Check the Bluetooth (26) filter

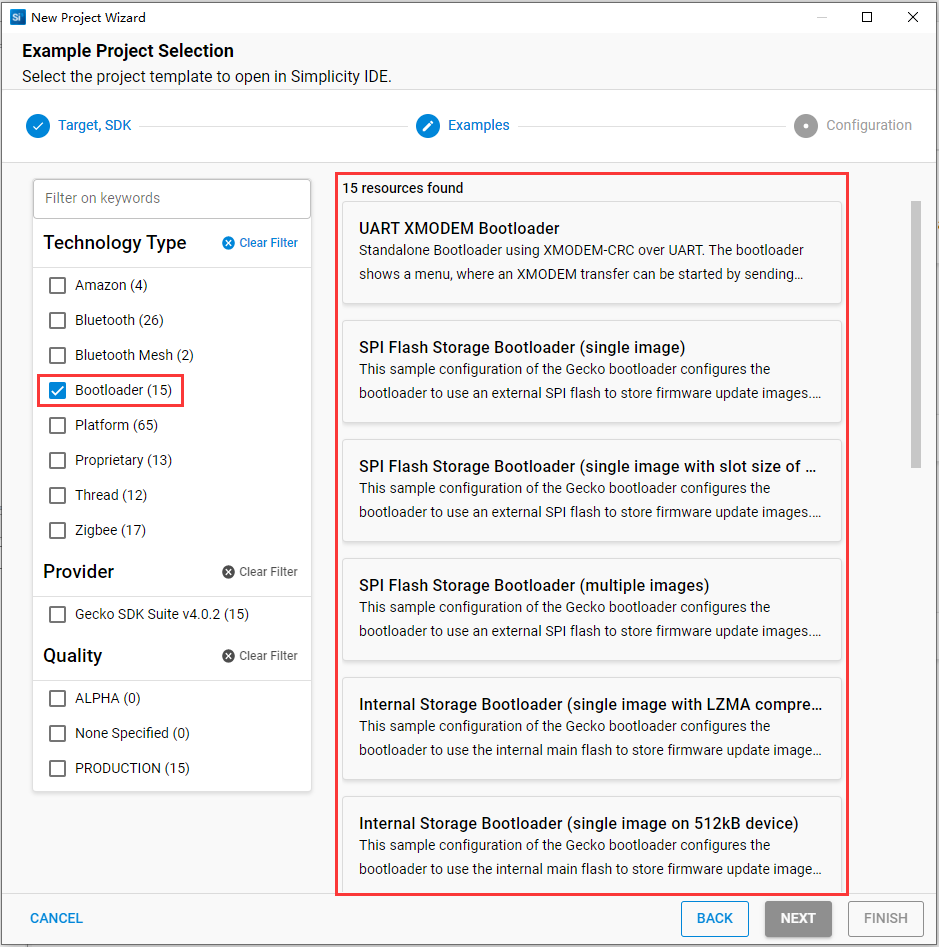tap(57, 320)
